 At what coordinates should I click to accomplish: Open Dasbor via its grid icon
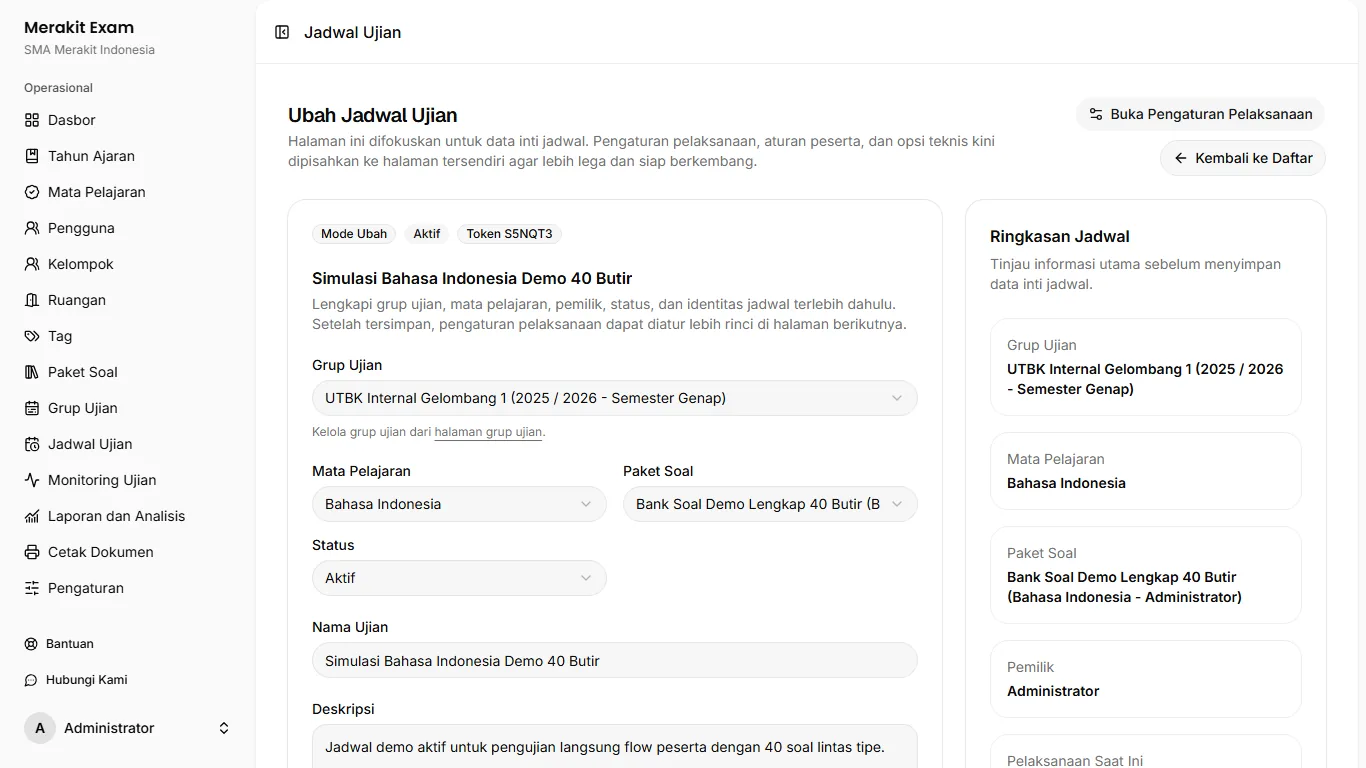(32, 120)
